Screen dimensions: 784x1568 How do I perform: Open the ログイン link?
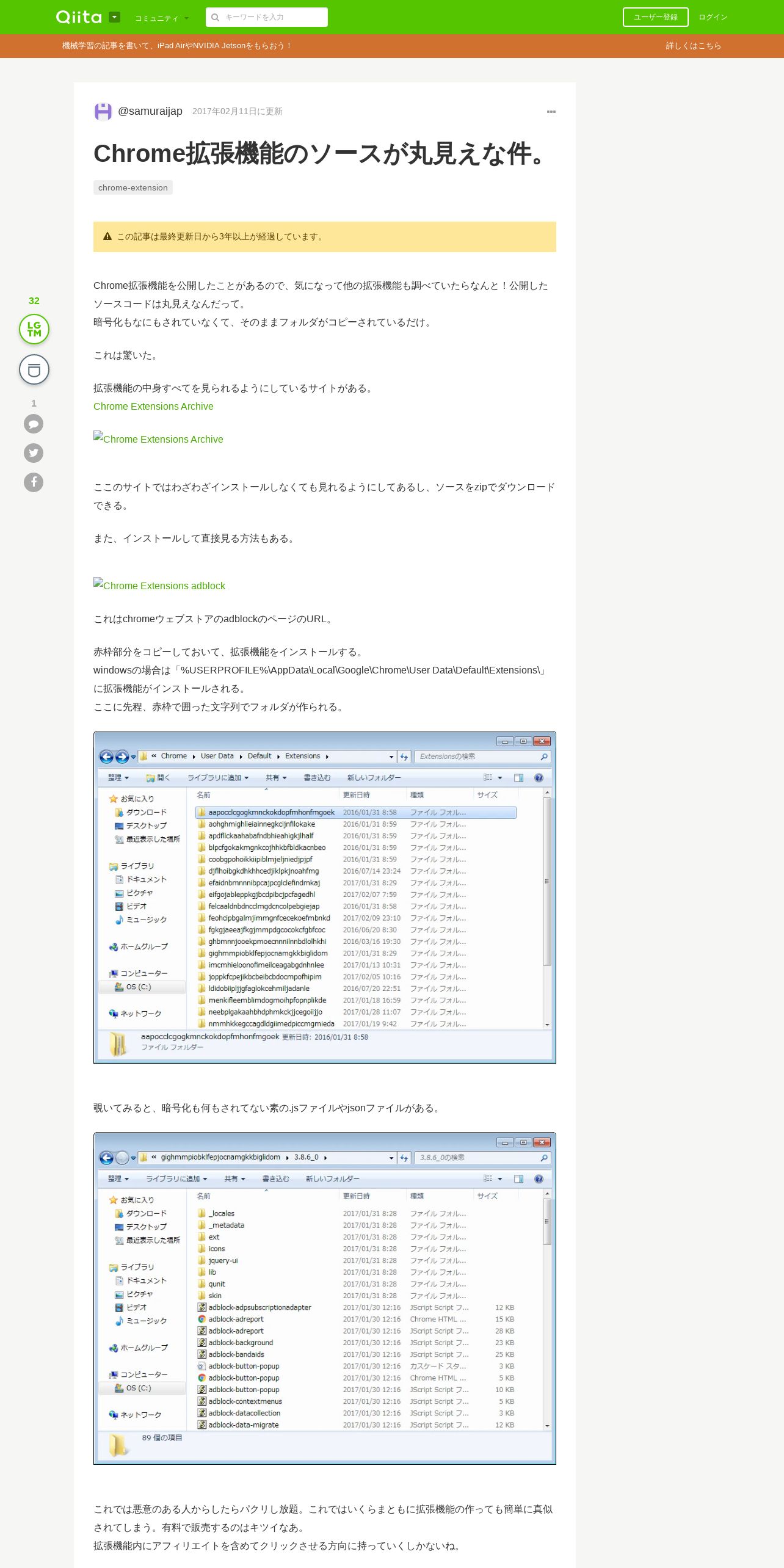pyautogui.click(x=713, y=17)
